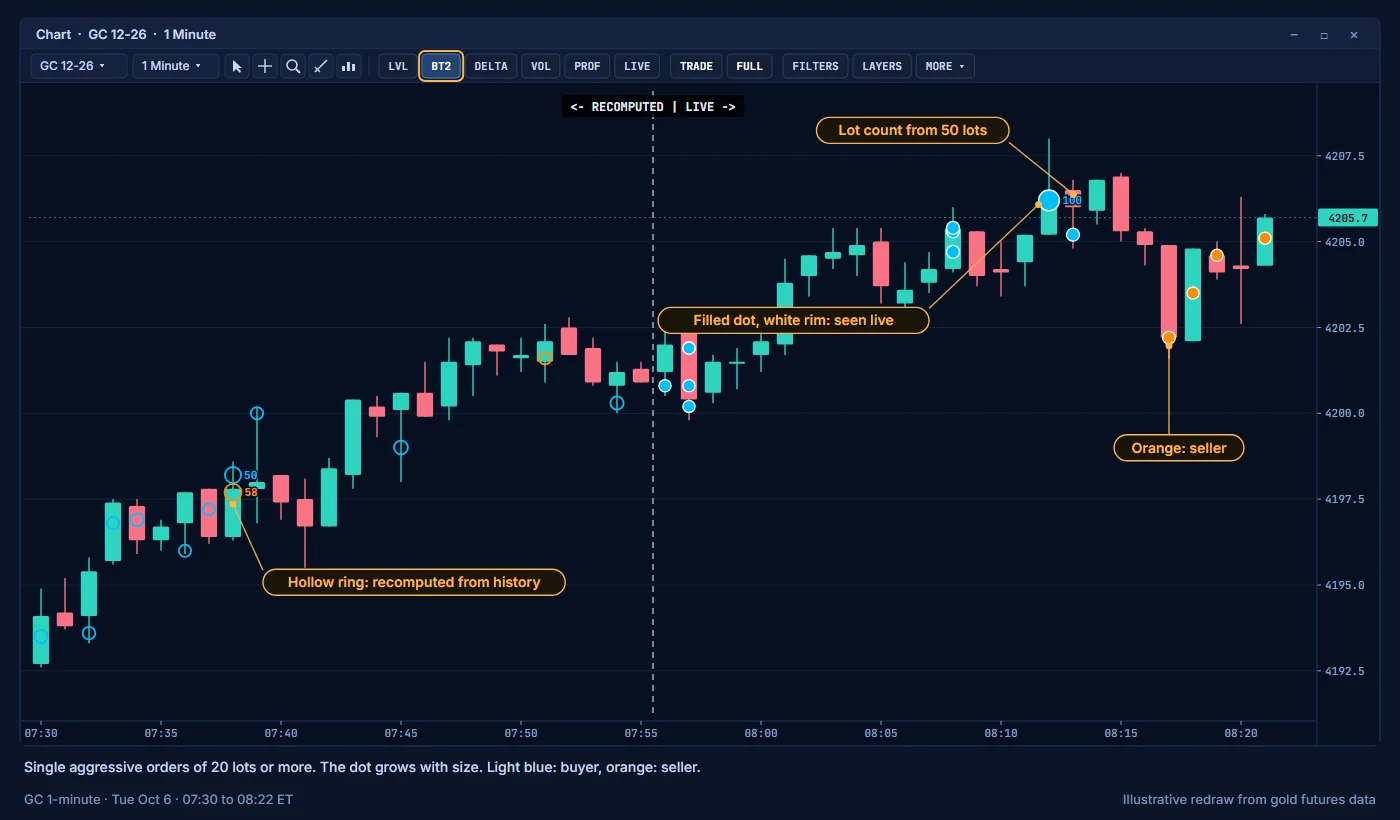Screen dimensions: 1400x820
Task: Select the arrow pointer tool
Action: (237, 66)
